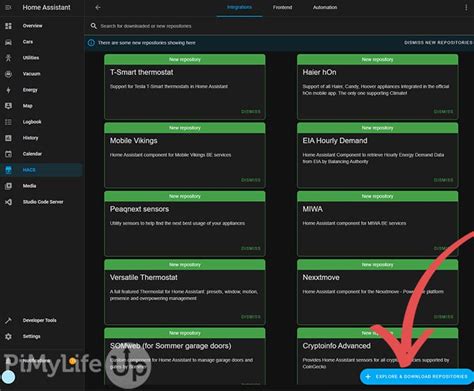Image resolution: width=474 pixels, height=391 pixels.
Task: Click the Studio Code Server icon
Action: click(8, 202)
